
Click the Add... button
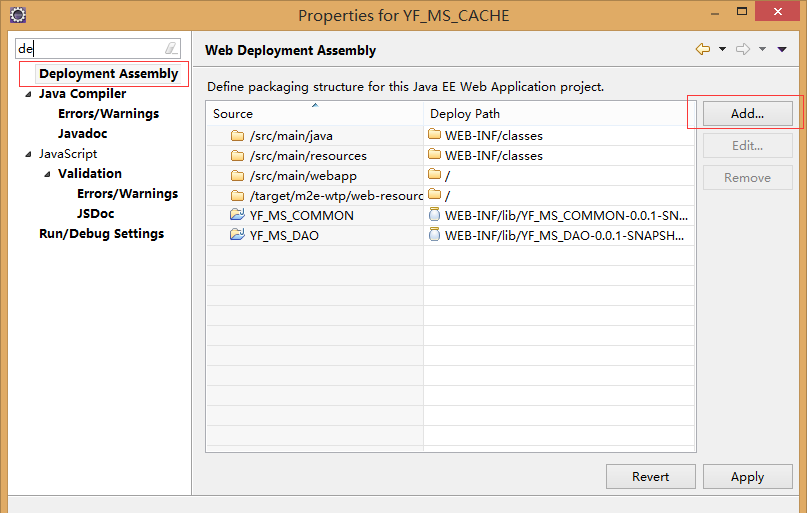coord(747,113)
